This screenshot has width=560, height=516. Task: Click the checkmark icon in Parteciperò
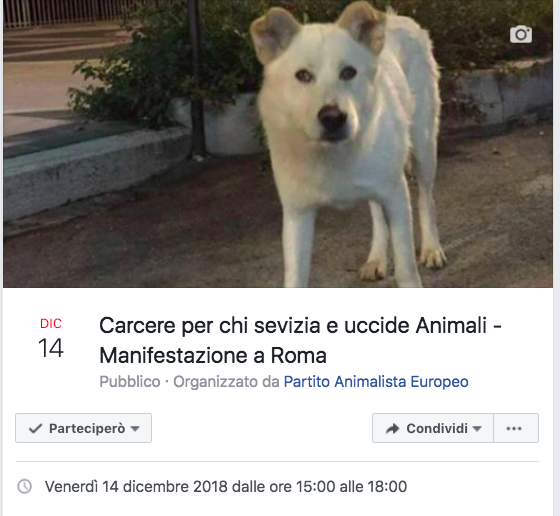pyautogui.click(x=35, y=428)
